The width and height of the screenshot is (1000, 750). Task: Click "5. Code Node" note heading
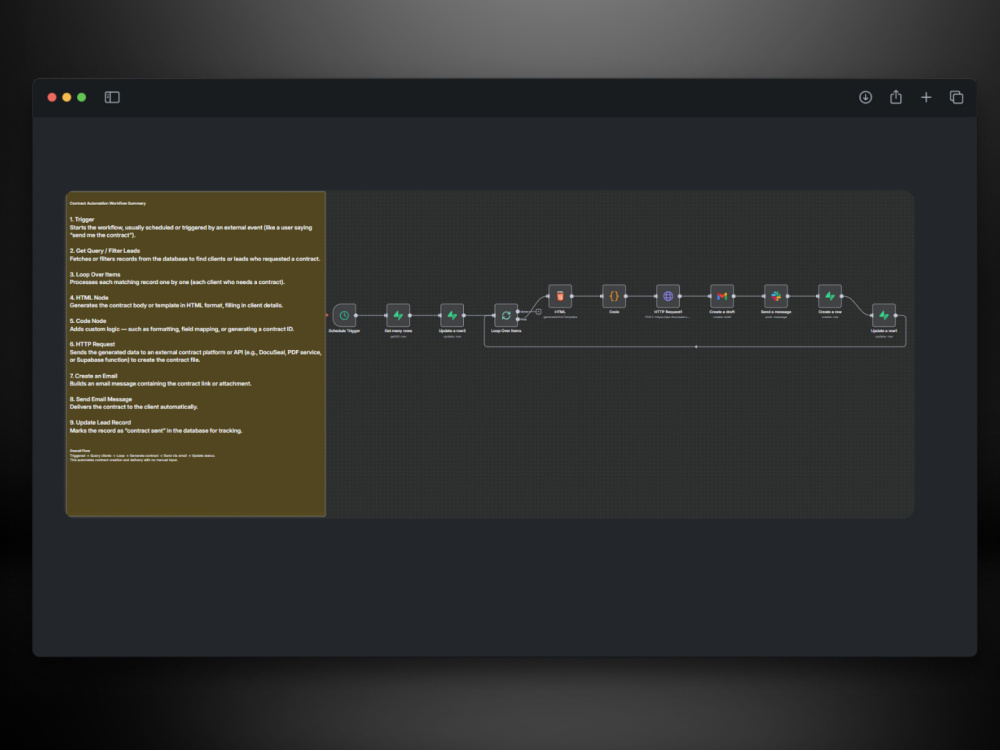[x=88, y=321]
